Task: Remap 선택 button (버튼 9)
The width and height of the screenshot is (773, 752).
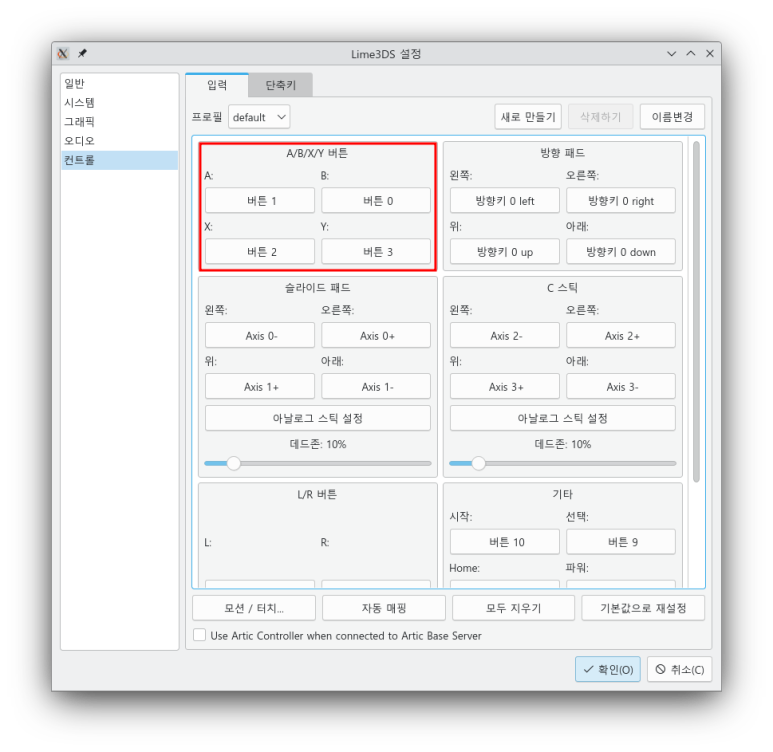Action: (621, 542)
